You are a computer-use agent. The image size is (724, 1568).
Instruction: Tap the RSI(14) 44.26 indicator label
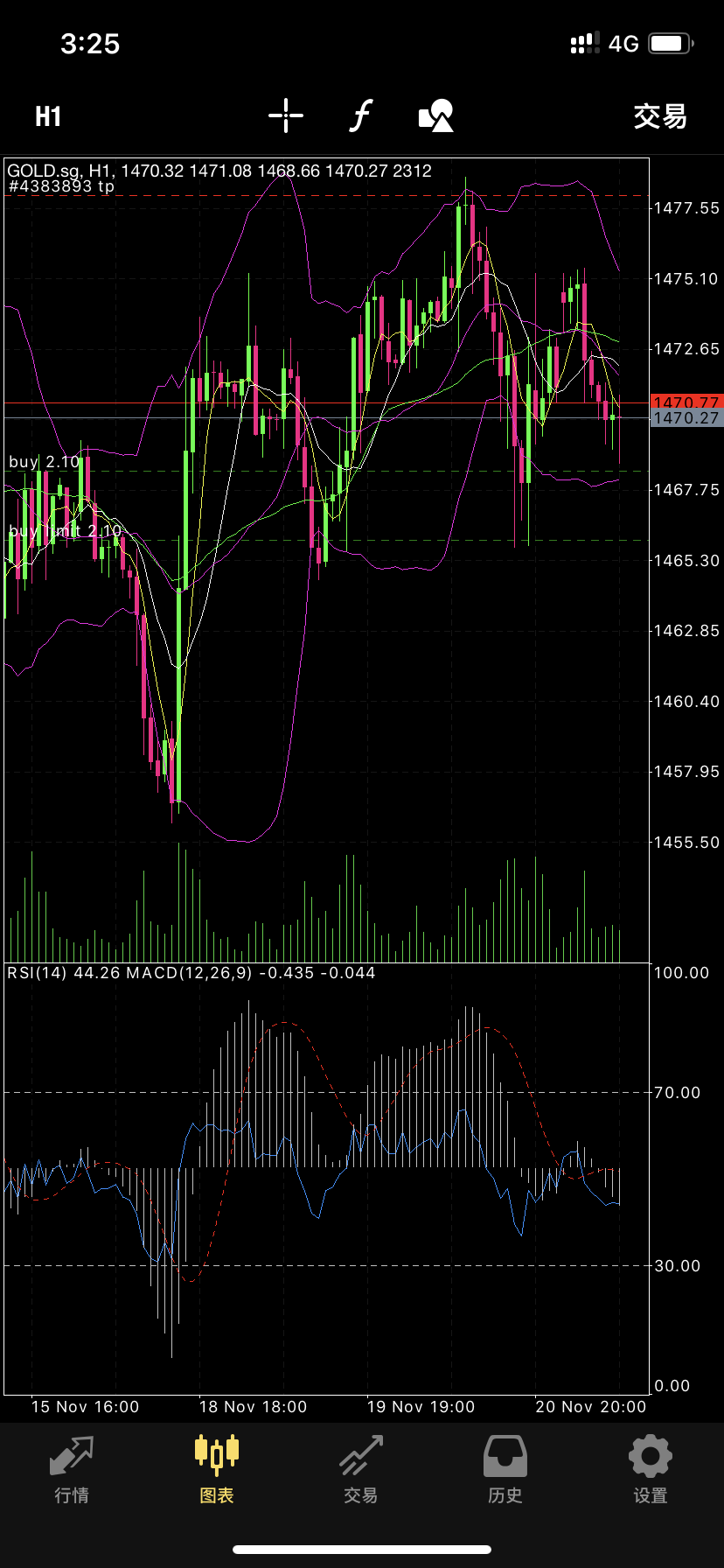tap(64, 973)
